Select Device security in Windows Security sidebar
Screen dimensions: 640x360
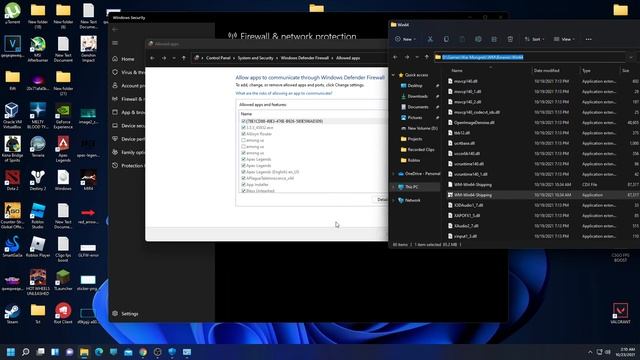coord(127,126)
